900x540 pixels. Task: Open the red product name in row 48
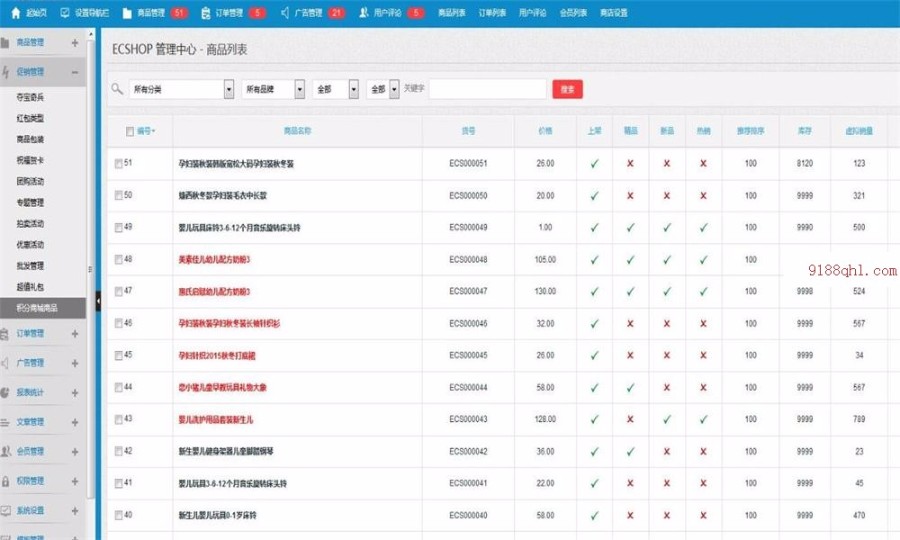[214, 260]
